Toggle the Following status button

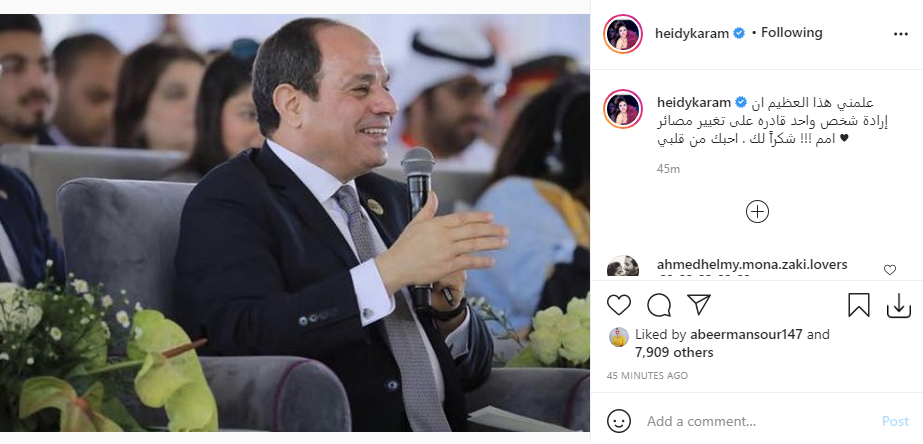pos(792,33)
